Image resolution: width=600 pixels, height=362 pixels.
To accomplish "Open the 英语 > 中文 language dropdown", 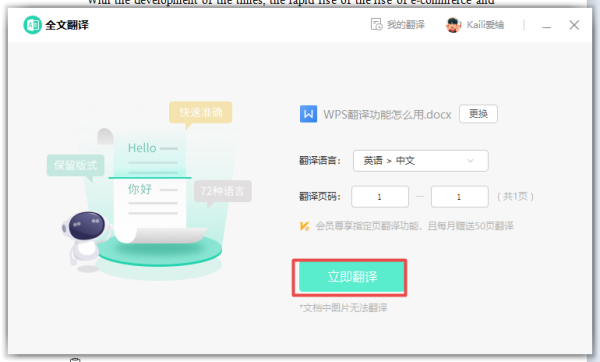I will point(421,161).
